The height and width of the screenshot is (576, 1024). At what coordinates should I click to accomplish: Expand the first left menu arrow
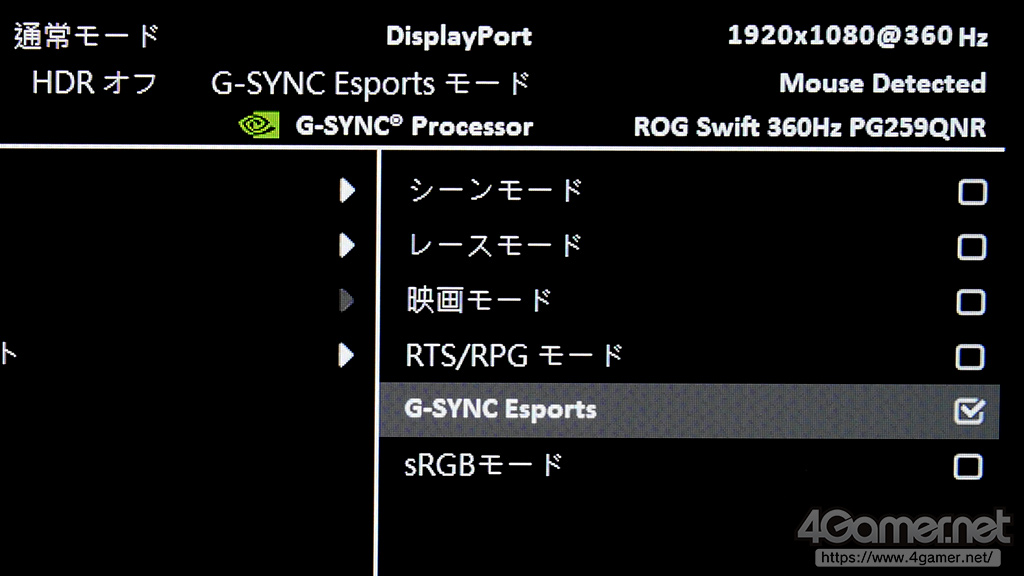point(347,190)
